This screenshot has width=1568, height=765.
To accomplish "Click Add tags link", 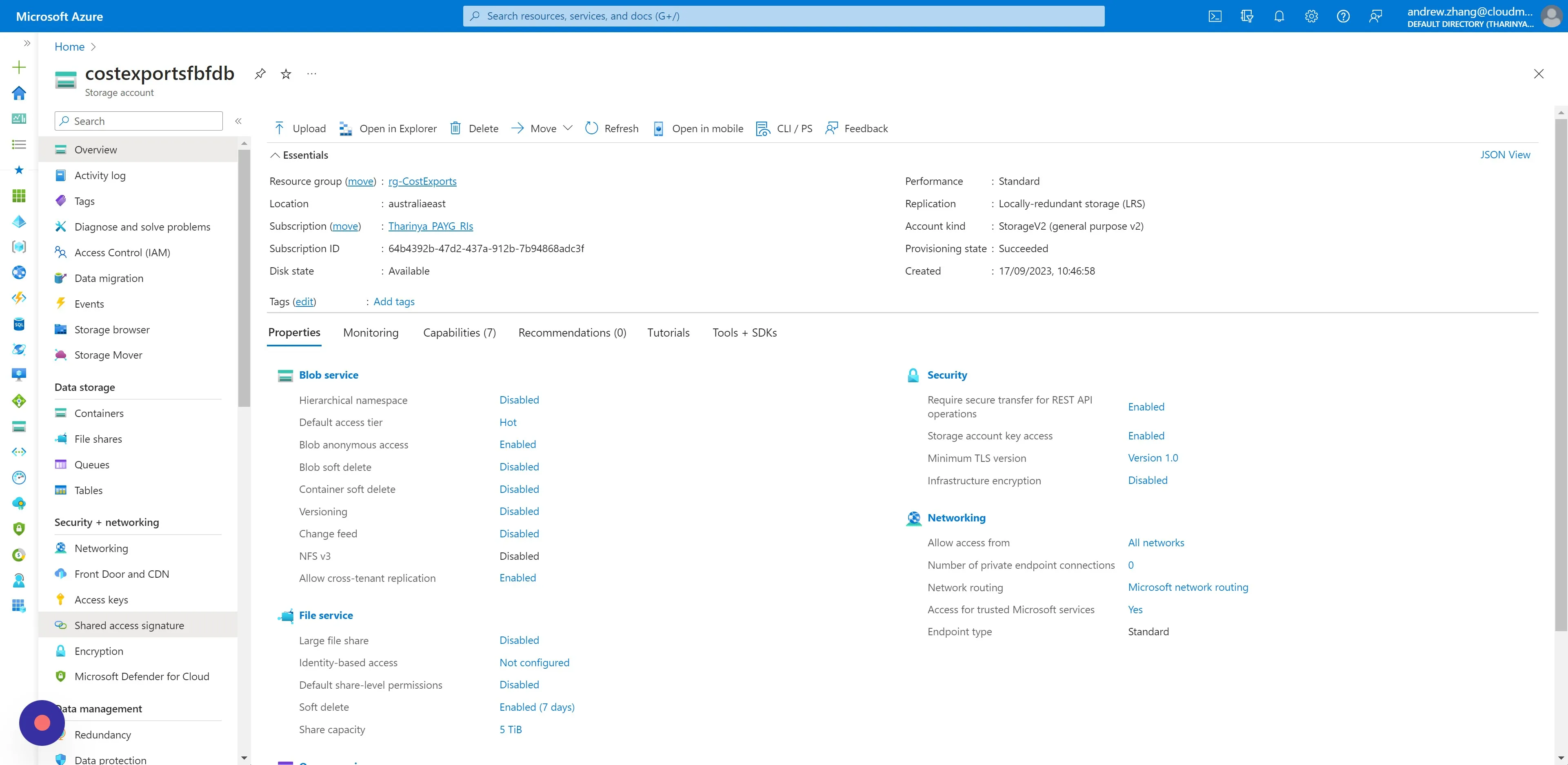I will pos(394,301).
